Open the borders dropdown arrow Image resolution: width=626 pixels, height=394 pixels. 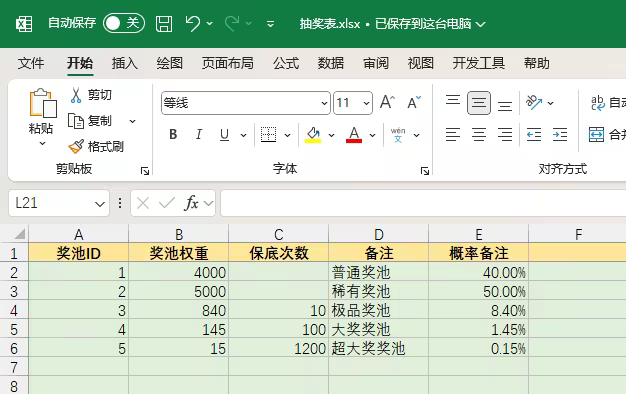click(287, 135)
